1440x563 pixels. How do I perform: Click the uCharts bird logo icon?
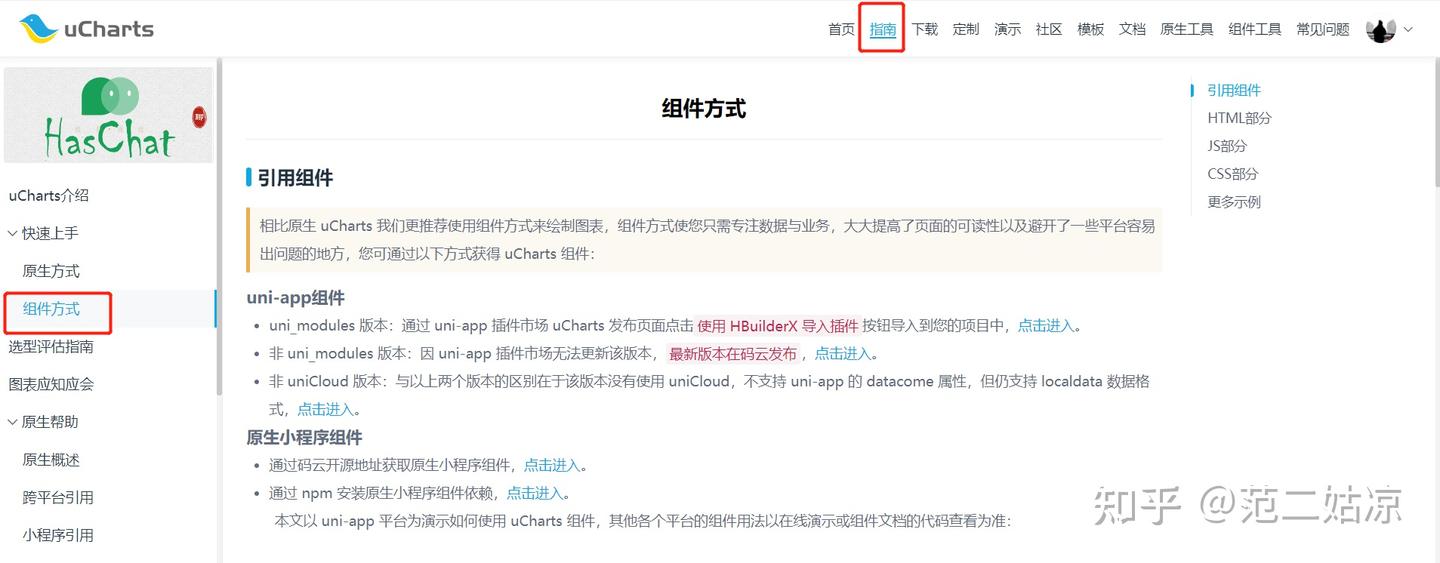[x=38, y=29]
